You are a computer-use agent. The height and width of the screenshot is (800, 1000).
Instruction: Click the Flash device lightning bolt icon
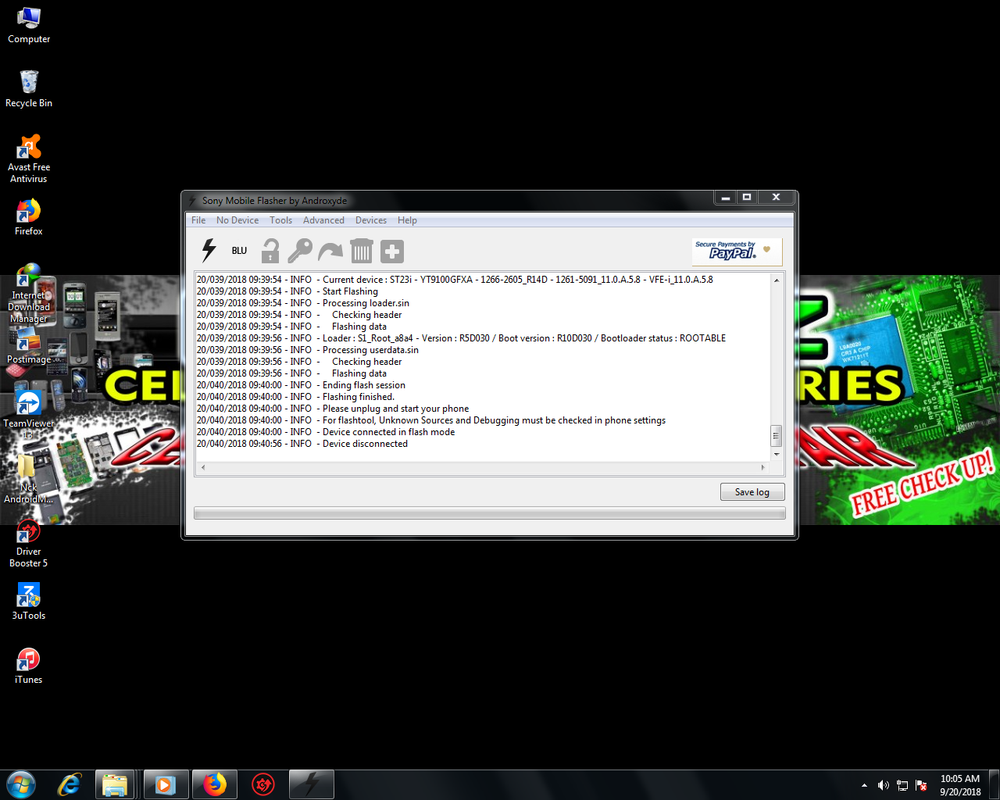coord(209,251)
